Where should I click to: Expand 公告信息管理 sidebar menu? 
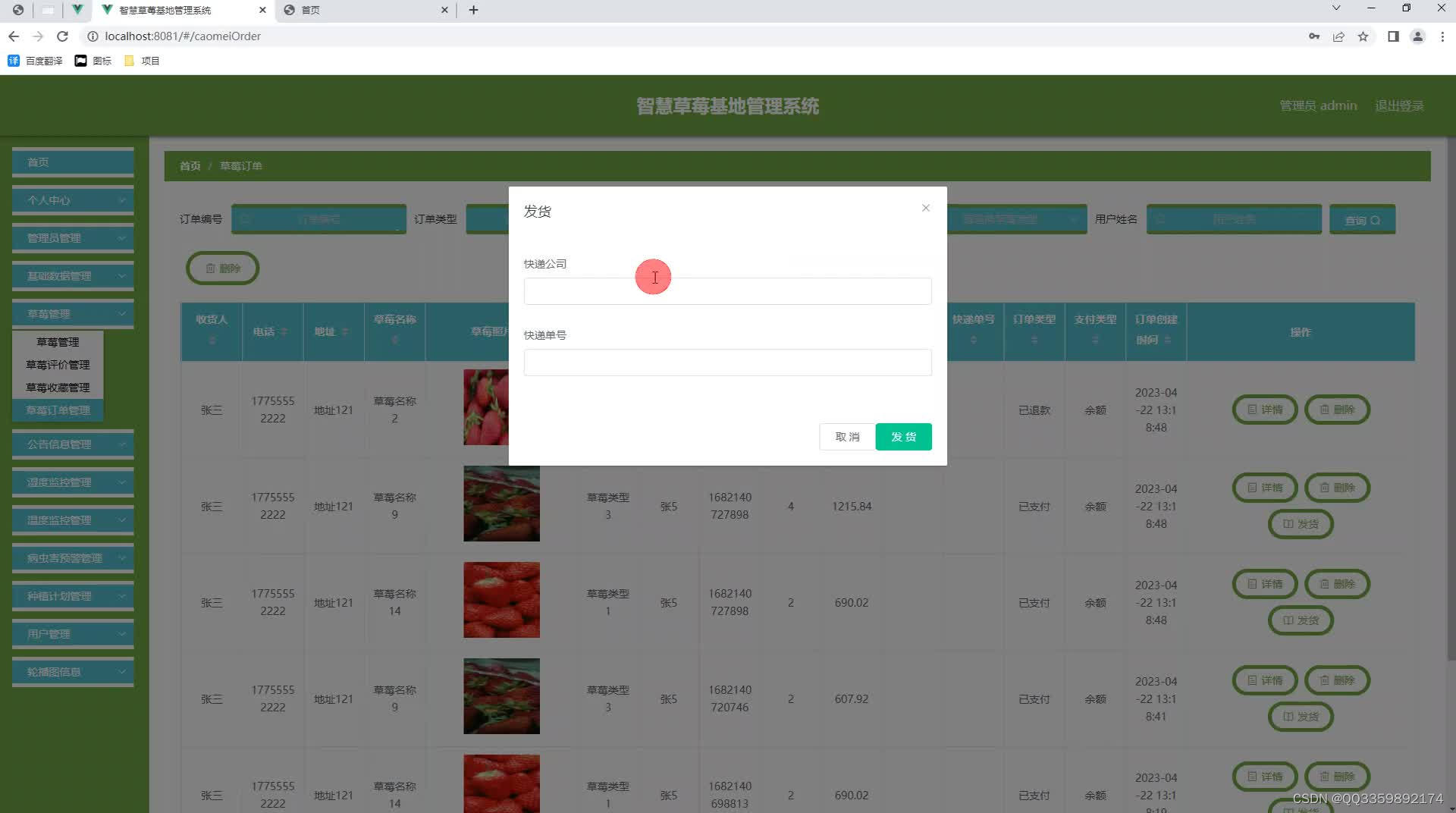point(73,444)
